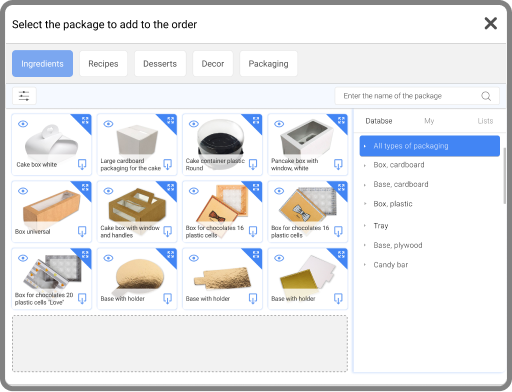Open the filter settings sliders icon
The width and height of the screenshot is (512, 392).
pos(24,96)
